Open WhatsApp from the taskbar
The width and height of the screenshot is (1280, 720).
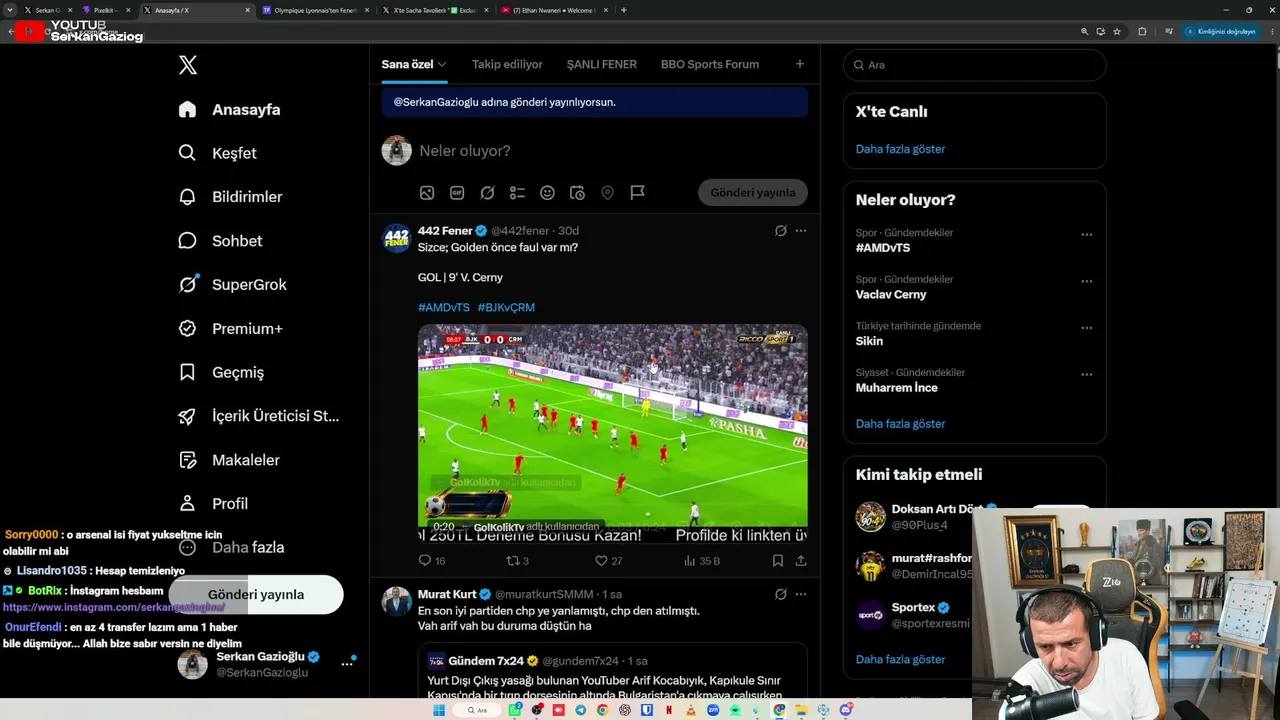point(516,710)
